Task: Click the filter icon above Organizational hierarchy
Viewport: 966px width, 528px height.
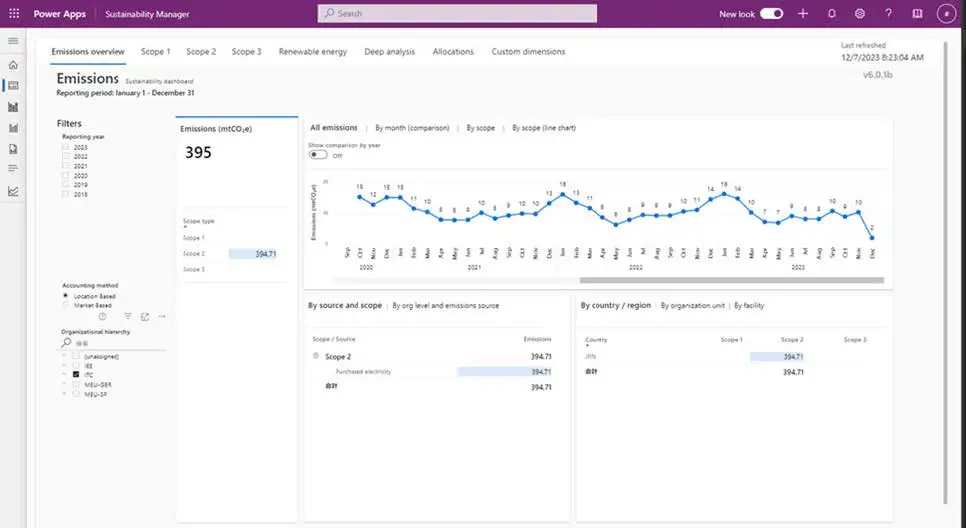Action: click(128, 316)
